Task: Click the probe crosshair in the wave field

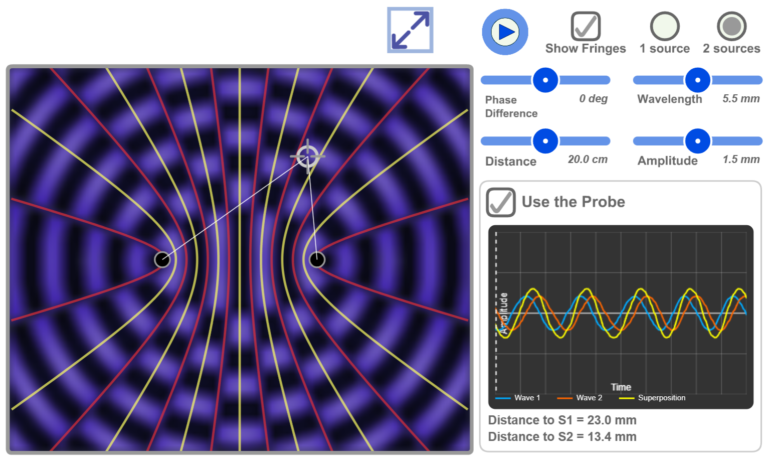Action: click(x=308, y=156)
